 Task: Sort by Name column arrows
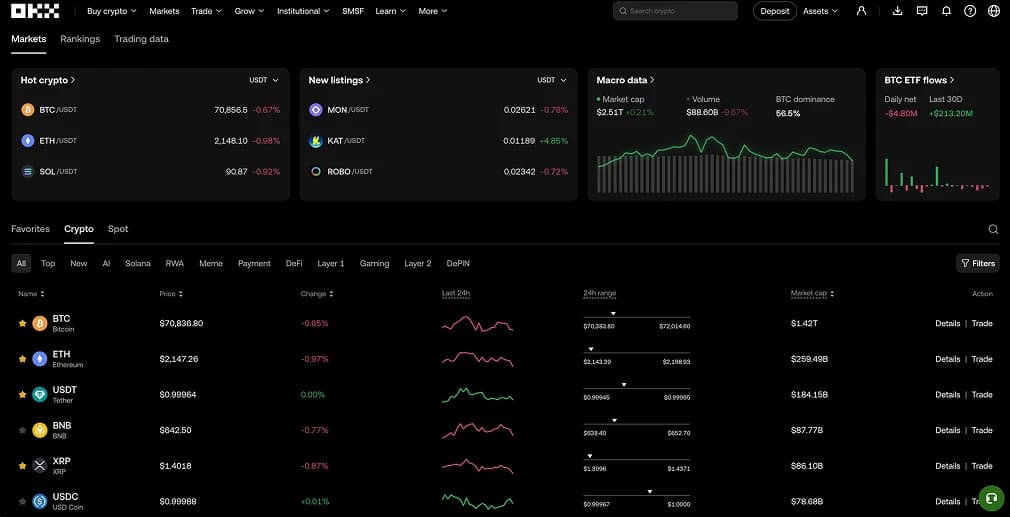pyautogui.click(x=43, y=294)
